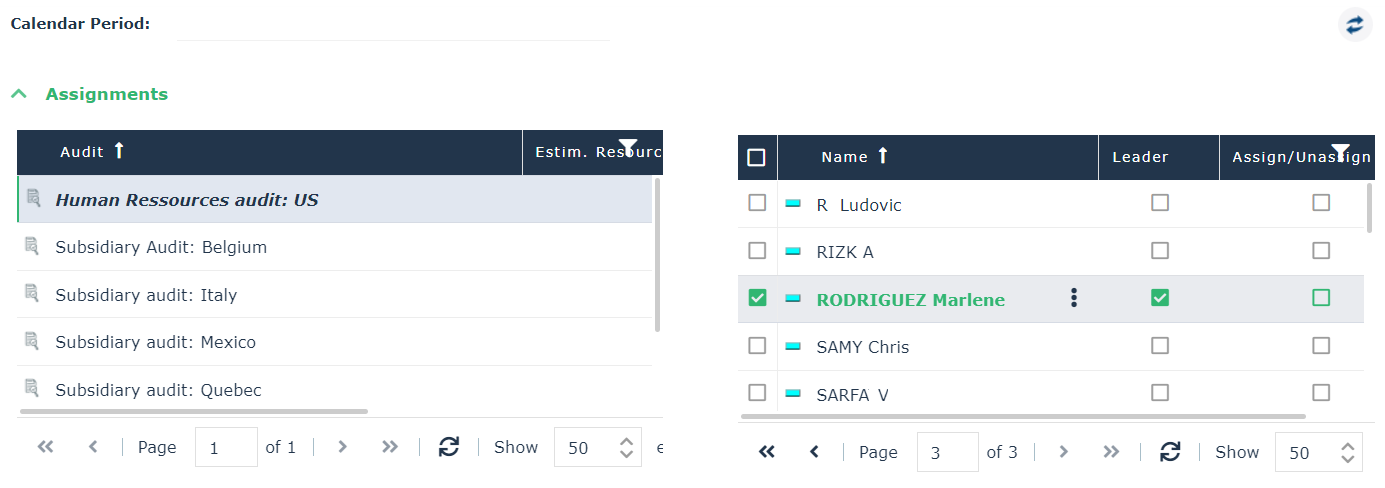
Task: Click audit icon beside Subsidiary audit: Italy
Action: 33,294
